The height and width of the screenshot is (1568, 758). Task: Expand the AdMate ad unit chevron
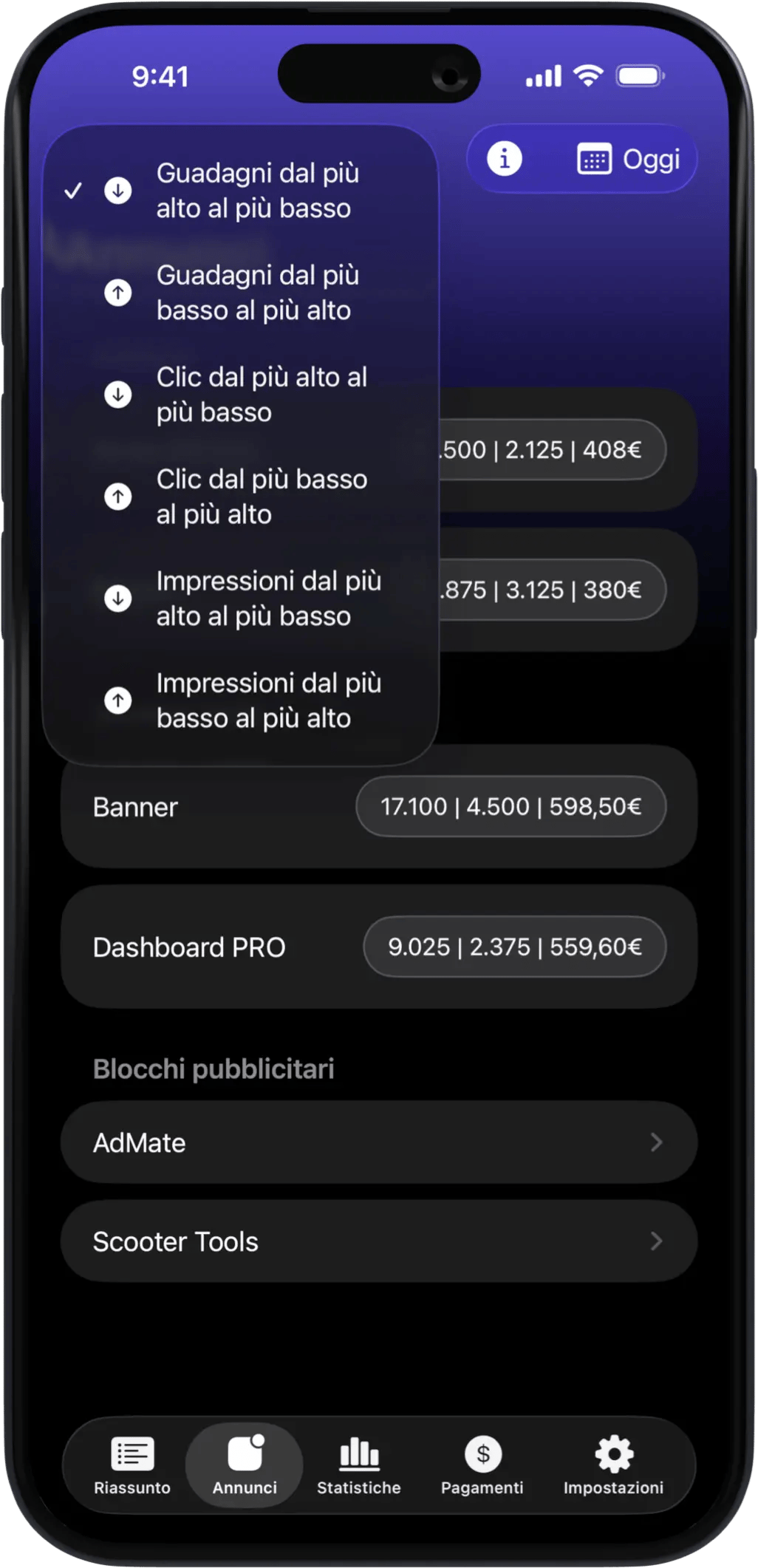(x=655, y=1142)
